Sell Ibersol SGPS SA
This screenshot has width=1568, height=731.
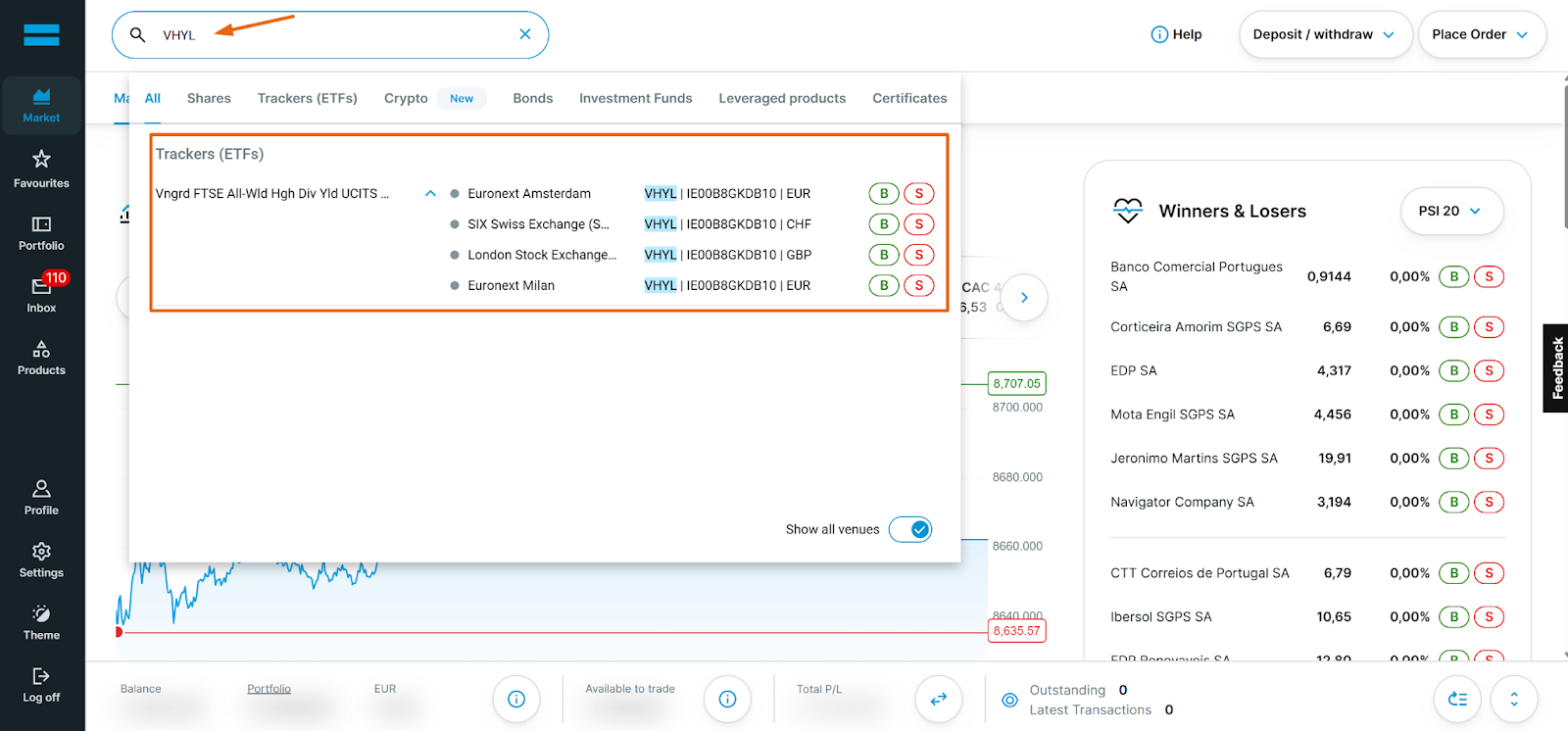[x=1490, y=617]
